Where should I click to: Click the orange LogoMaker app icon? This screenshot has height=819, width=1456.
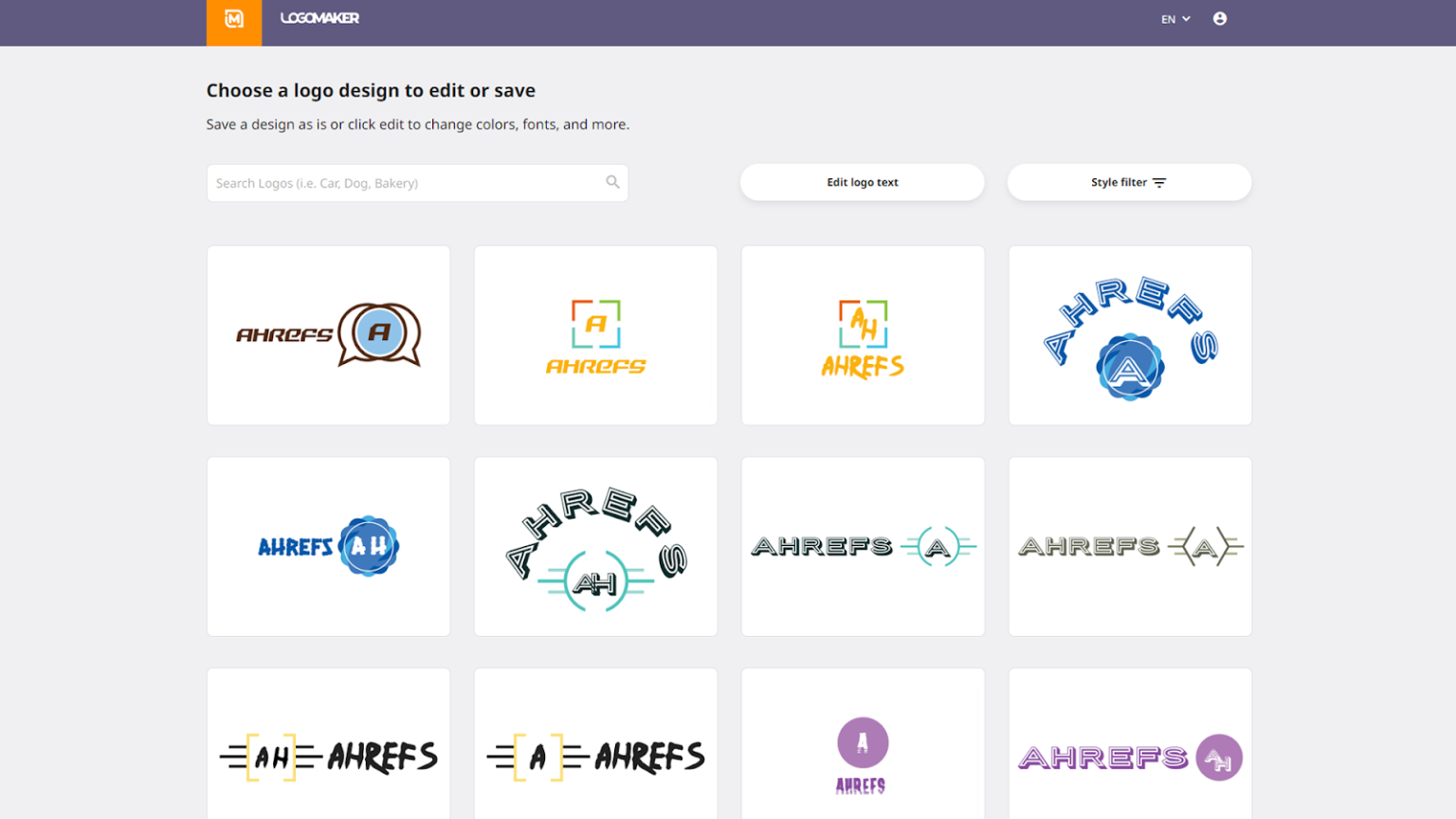point(233,23)
